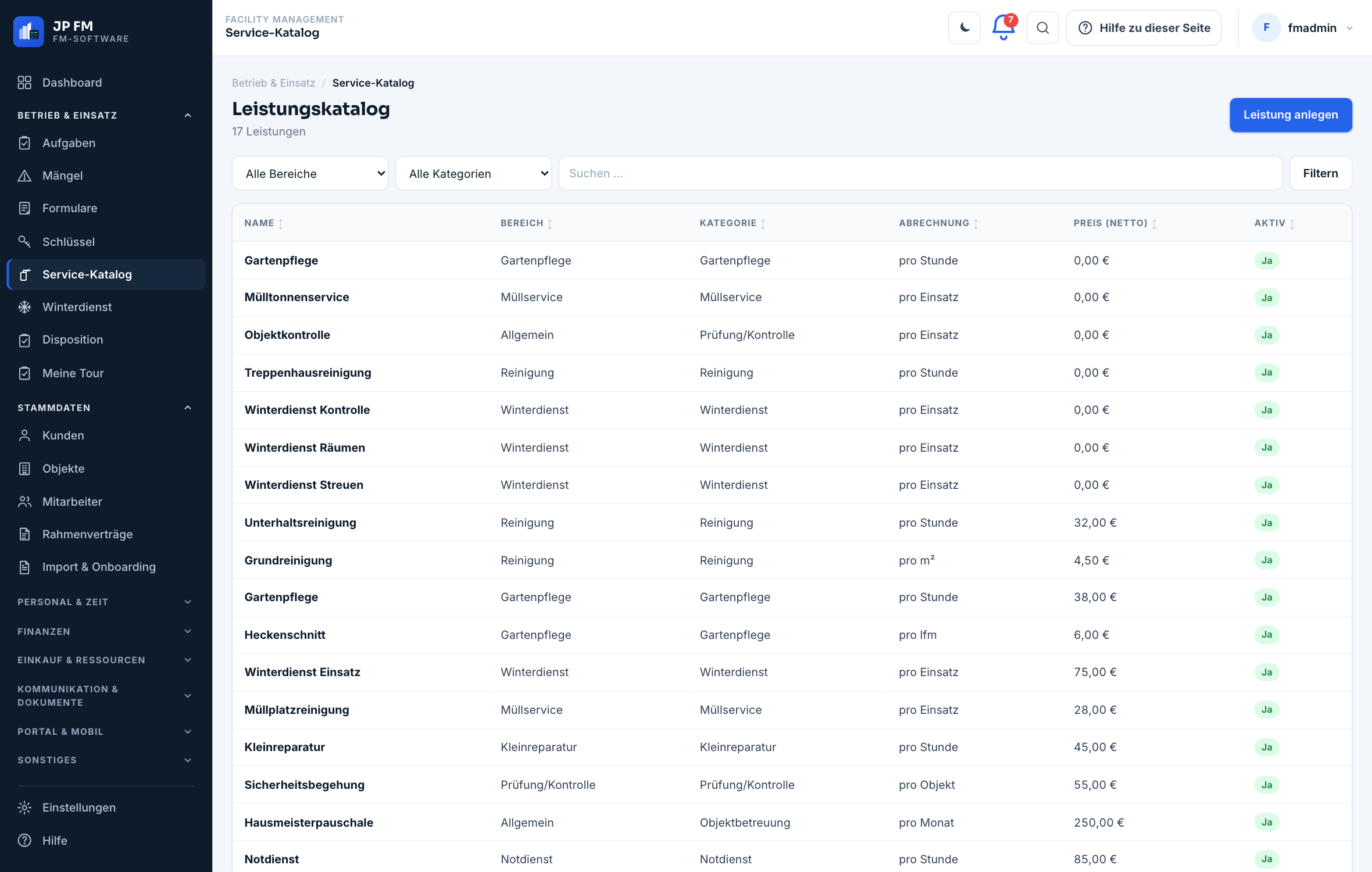
Task: Click the Disposition clipboard icon
Action: [x=24, y=340]
